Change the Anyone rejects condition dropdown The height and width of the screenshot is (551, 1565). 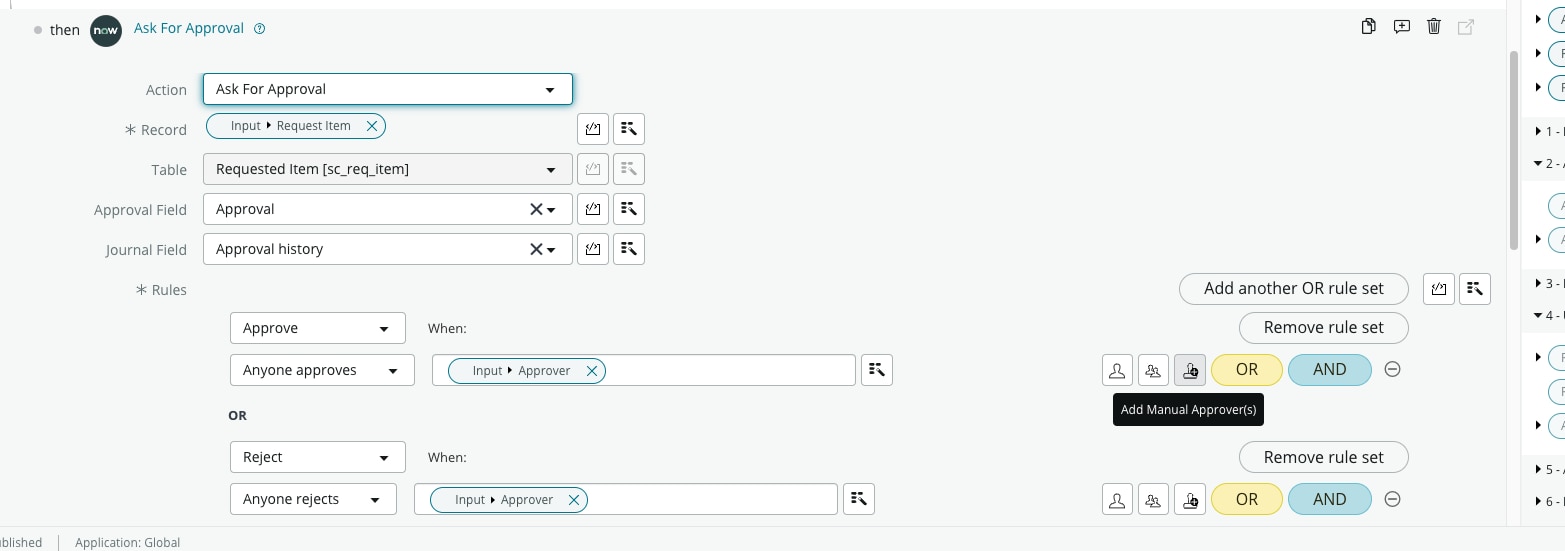(313, 499)
